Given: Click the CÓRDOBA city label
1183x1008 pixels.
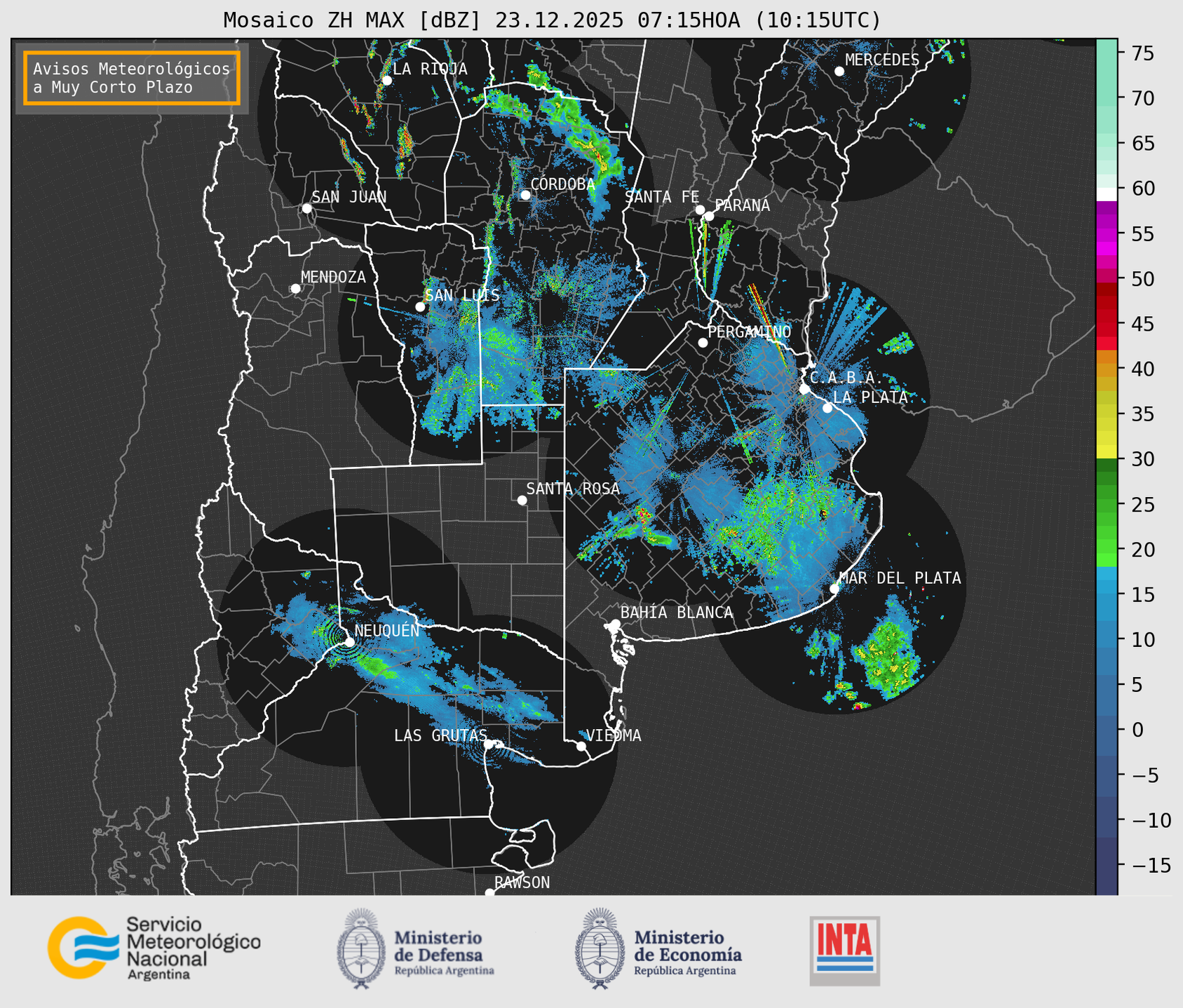Looking at the screenshot, I should pyautogui.click(x=562, y=184).
